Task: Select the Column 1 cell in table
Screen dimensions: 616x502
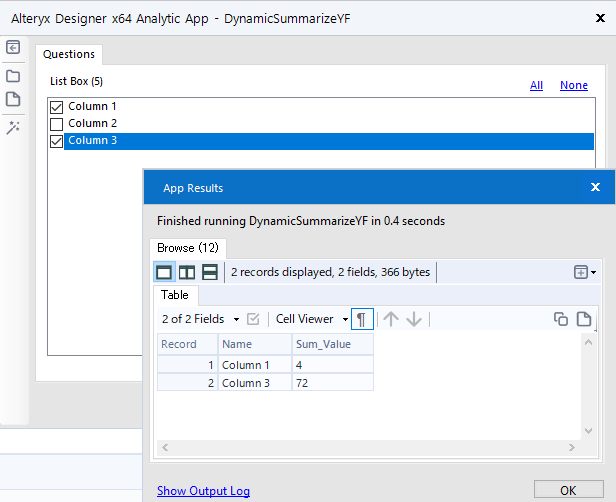Action: click(255, 365)
